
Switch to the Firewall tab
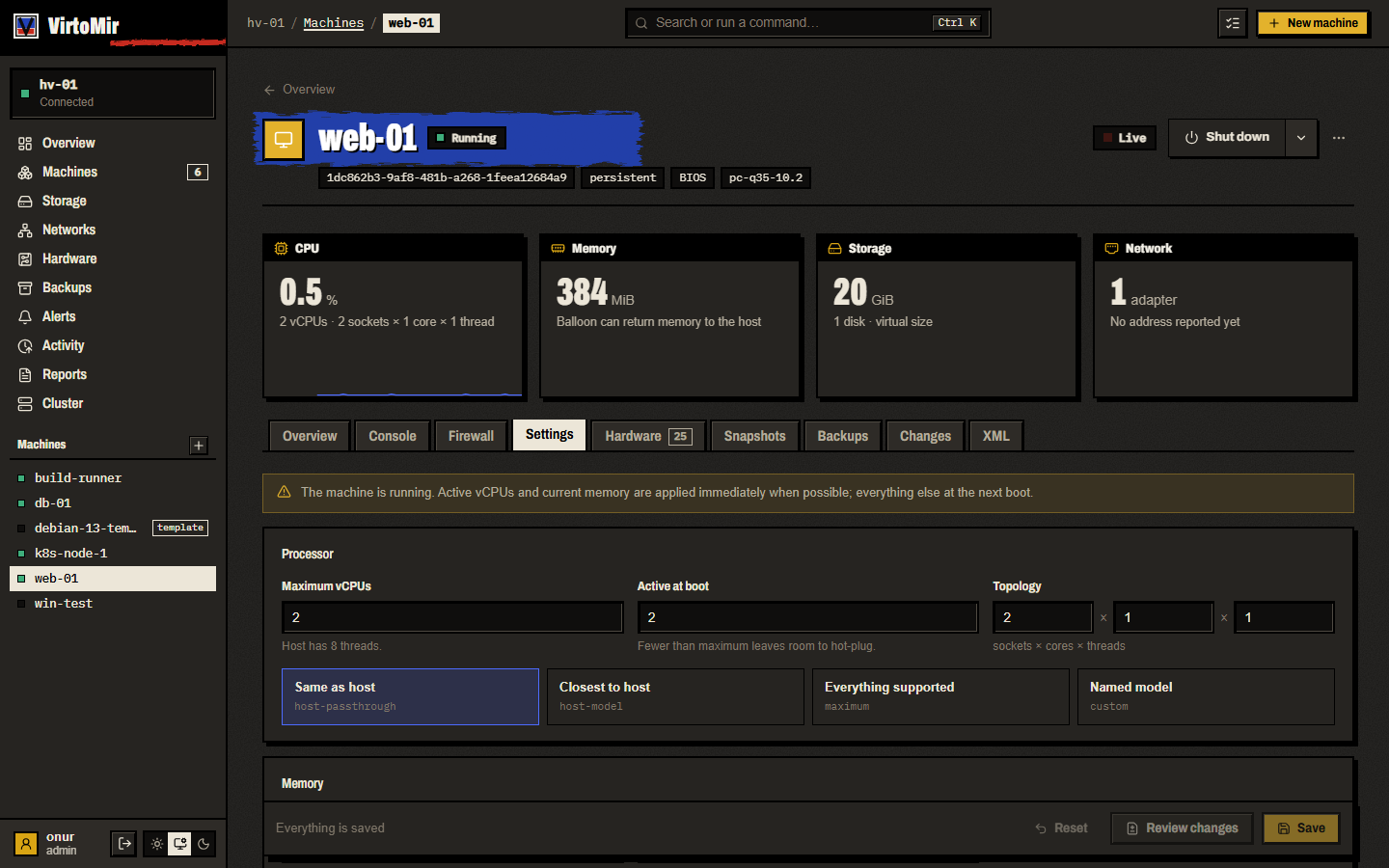pyautogui.click(x=471, y=436)
